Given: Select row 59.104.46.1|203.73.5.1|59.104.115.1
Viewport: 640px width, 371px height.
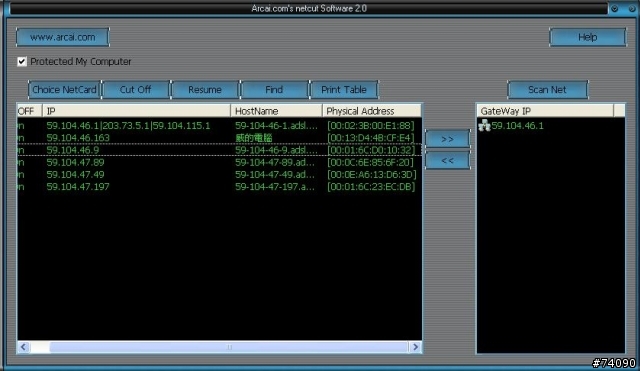Looking at the screenshot, I should pyautogui.click(x=219, y=126).
